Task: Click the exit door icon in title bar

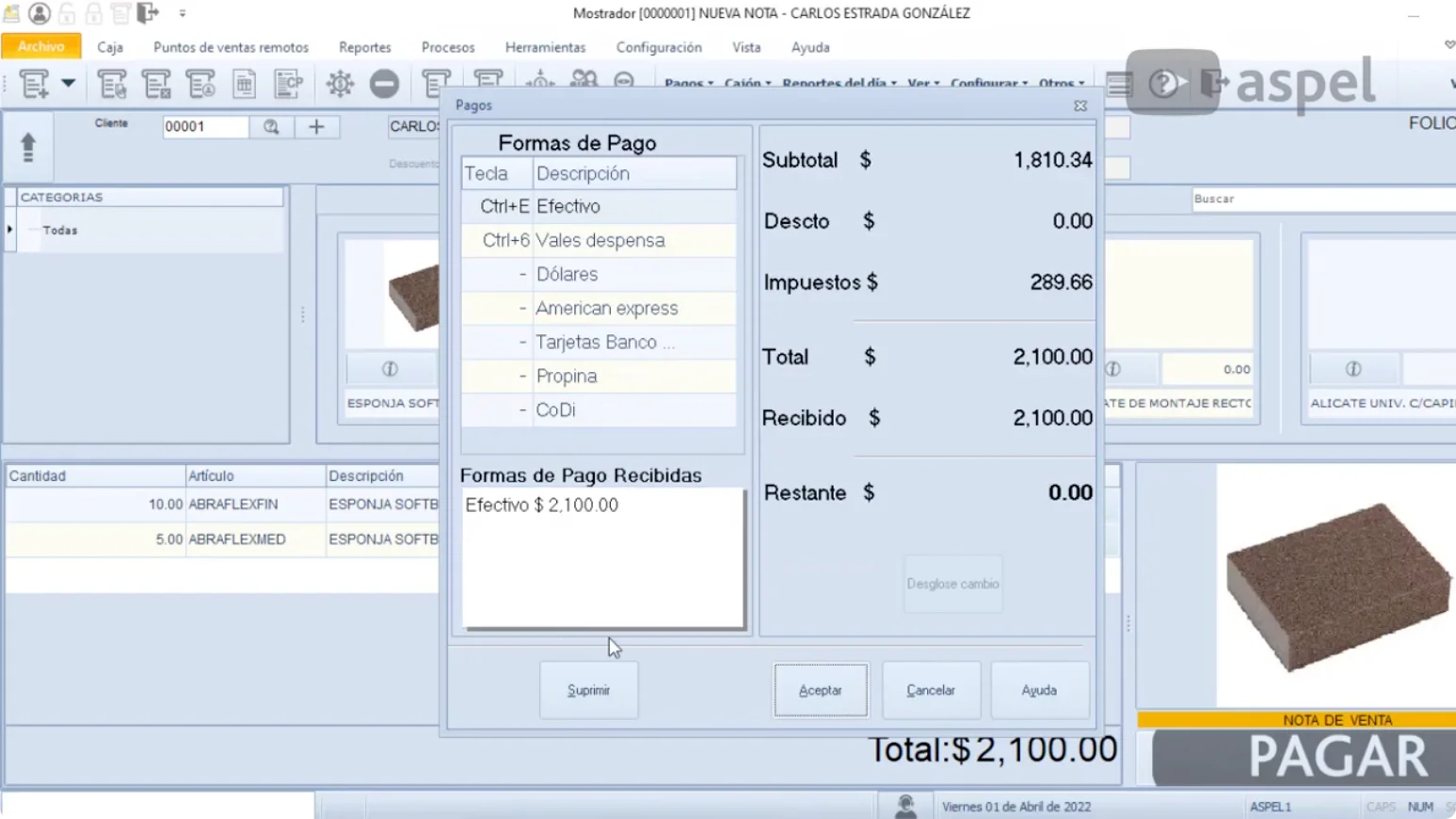Action: coord(148,13)
